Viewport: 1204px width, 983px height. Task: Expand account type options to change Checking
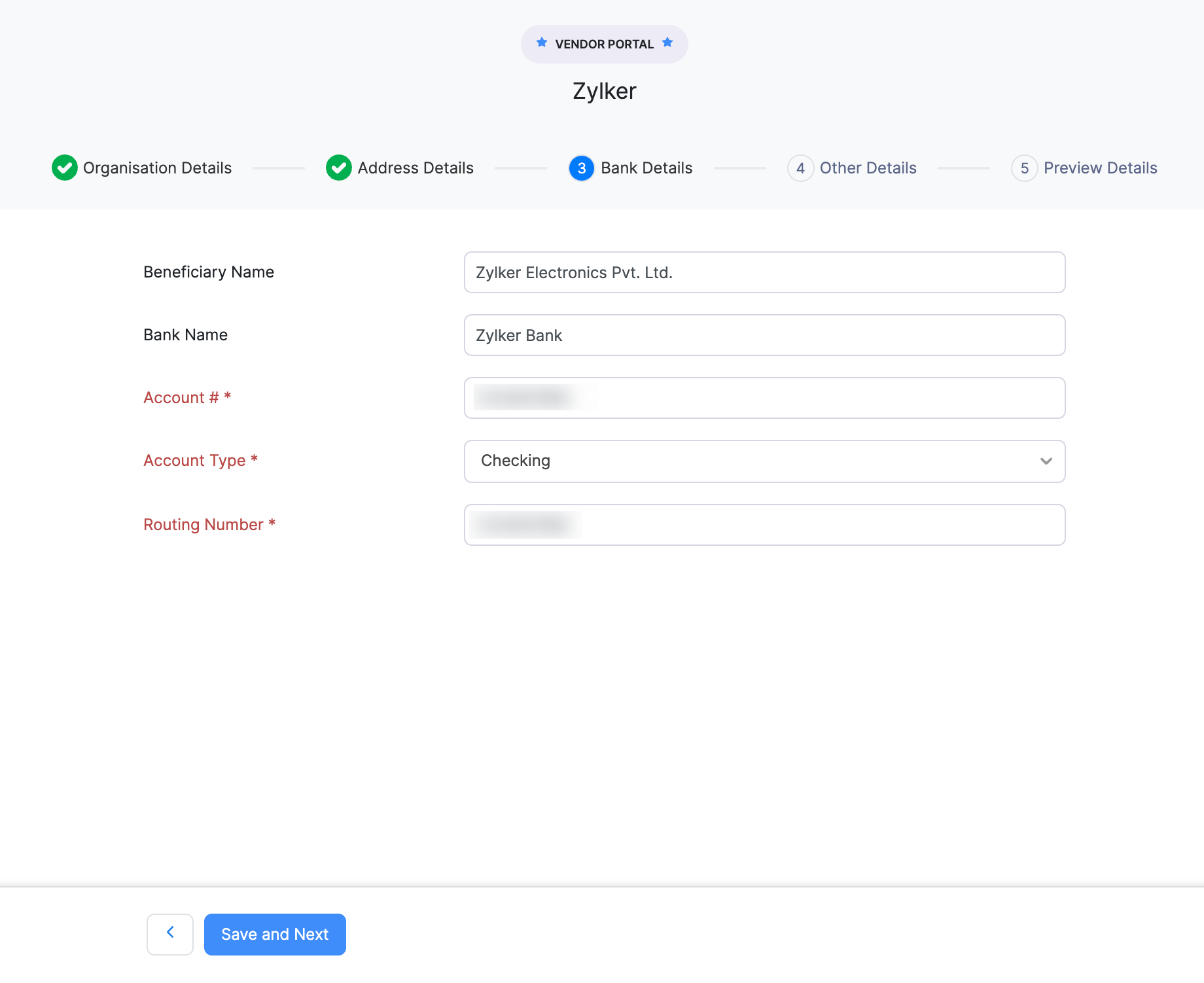click(764, 461)
